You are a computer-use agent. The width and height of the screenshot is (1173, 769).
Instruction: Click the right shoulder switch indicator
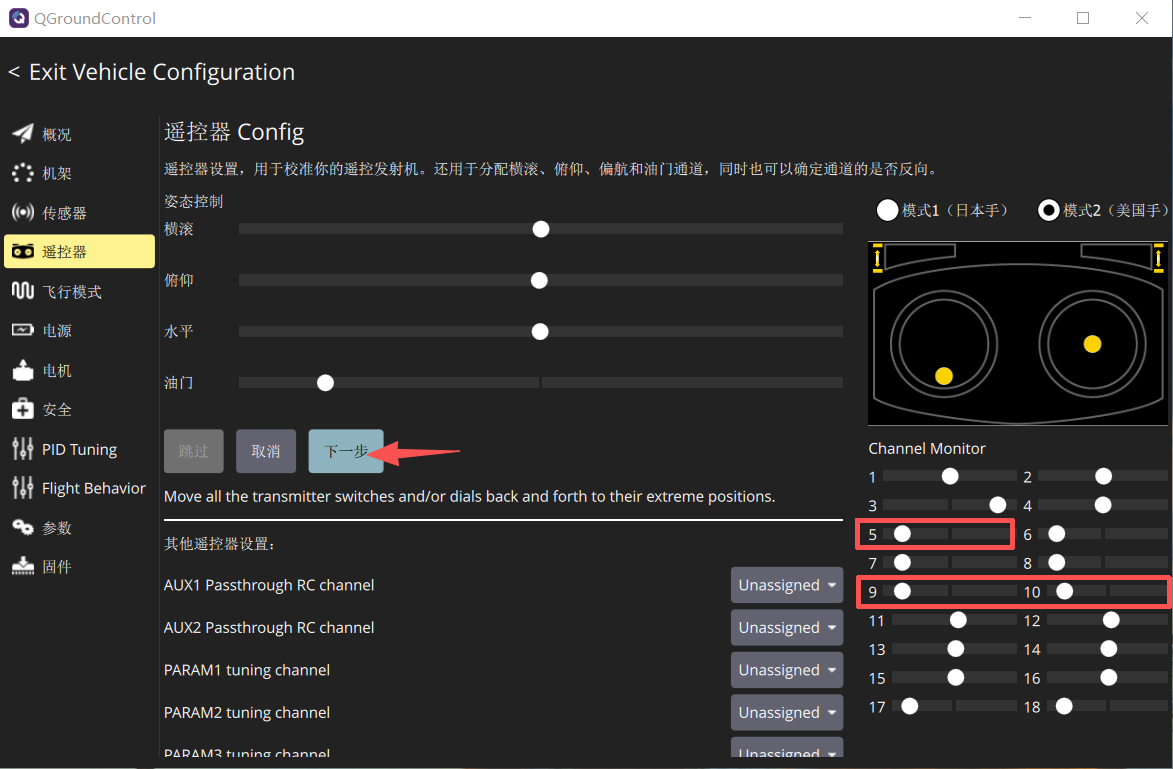click(x=1158, y=258)
